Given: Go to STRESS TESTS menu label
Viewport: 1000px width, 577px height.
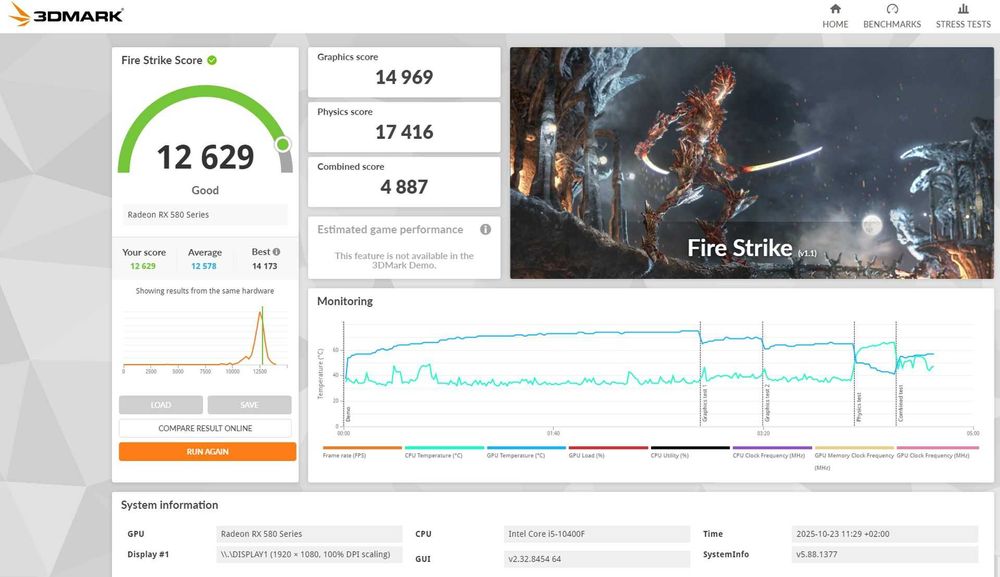Looking at the screenshot, I should [x=963, y=24].
